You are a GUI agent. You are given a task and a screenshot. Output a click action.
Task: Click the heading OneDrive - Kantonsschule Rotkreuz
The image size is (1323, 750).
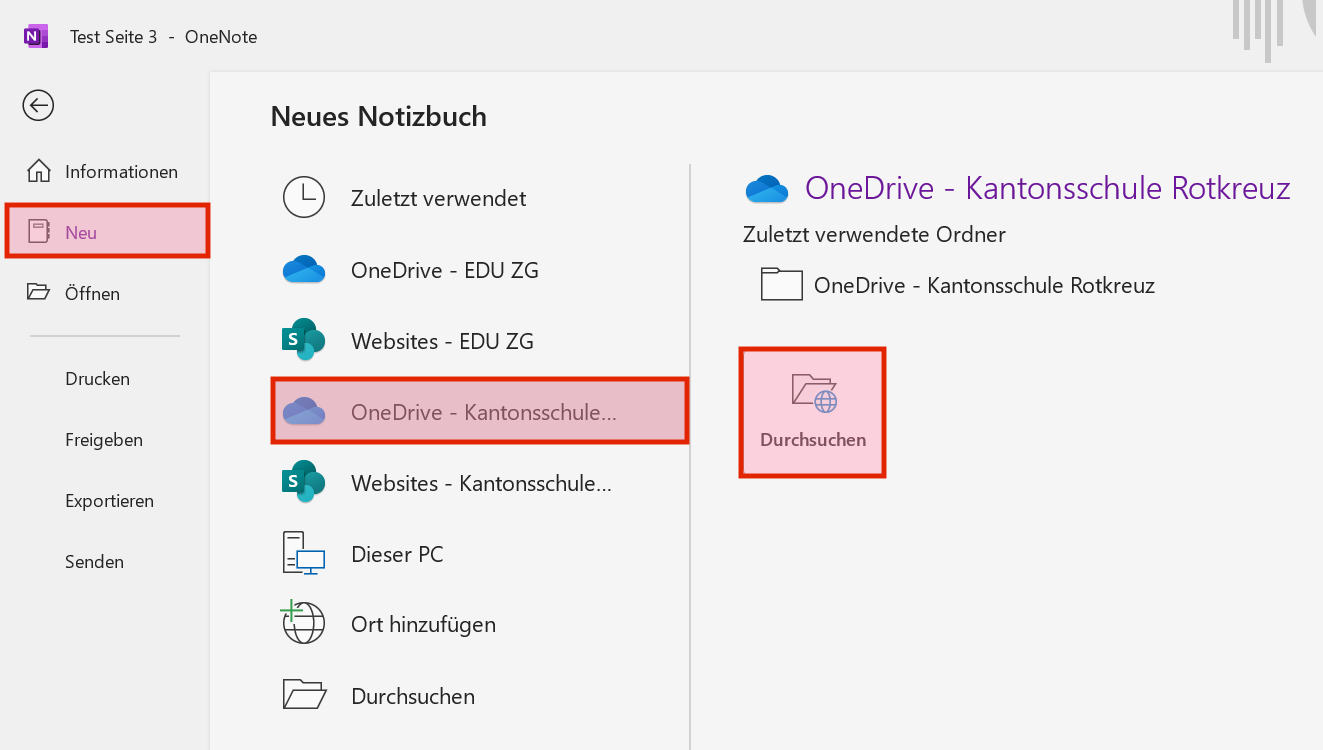point(1048,188)
